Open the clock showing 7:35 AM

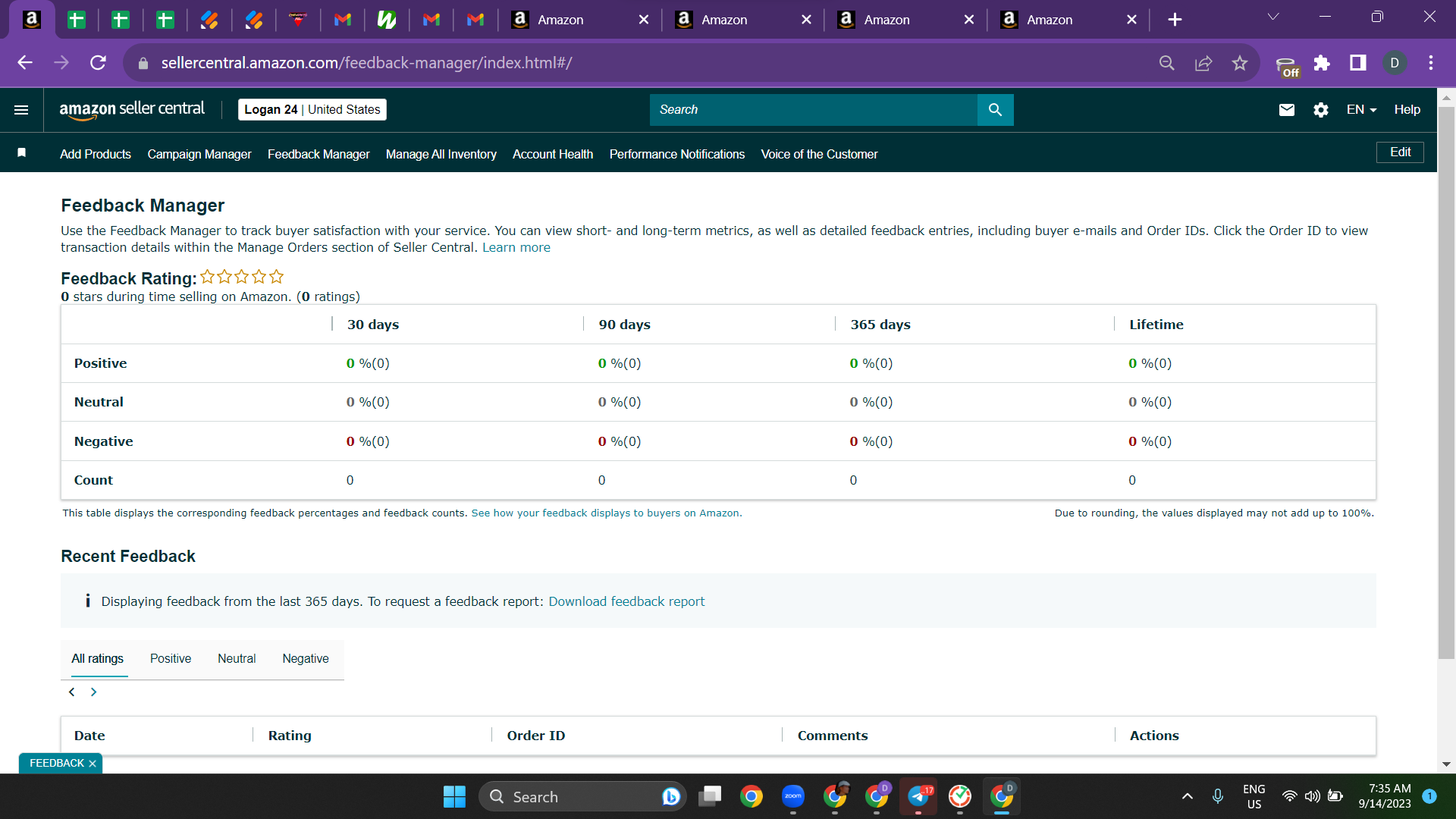pyautogui.click(x=1385, y=796)
